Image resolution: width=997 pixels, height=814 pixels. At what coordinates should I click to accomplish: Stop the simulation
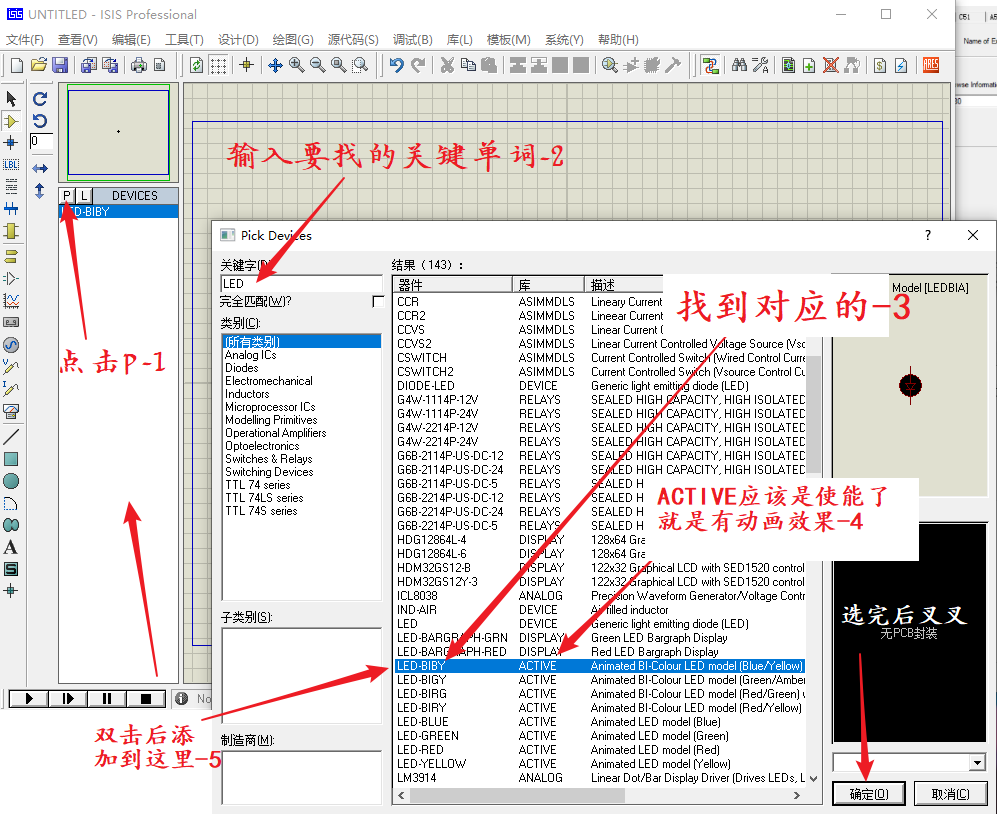point(146,699)
